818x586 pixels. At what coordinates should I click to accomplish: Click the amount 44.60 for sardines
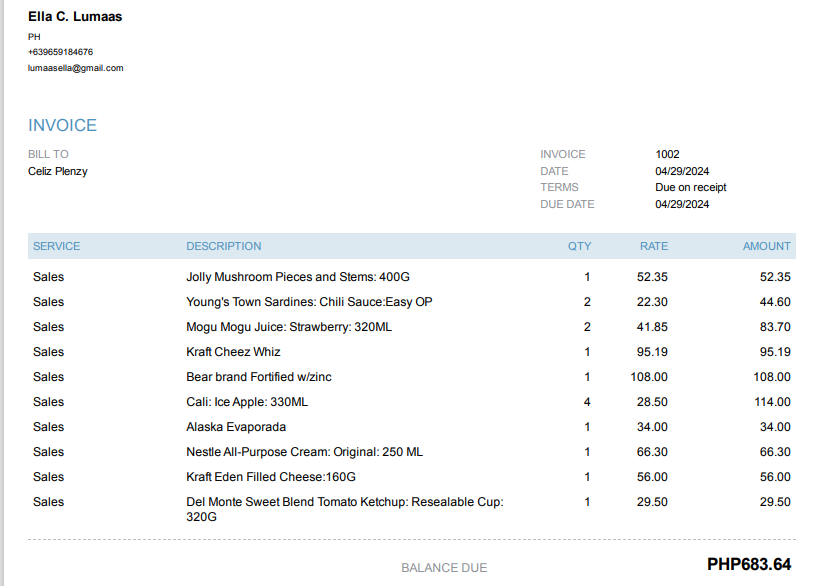click(x=775, y=302)
